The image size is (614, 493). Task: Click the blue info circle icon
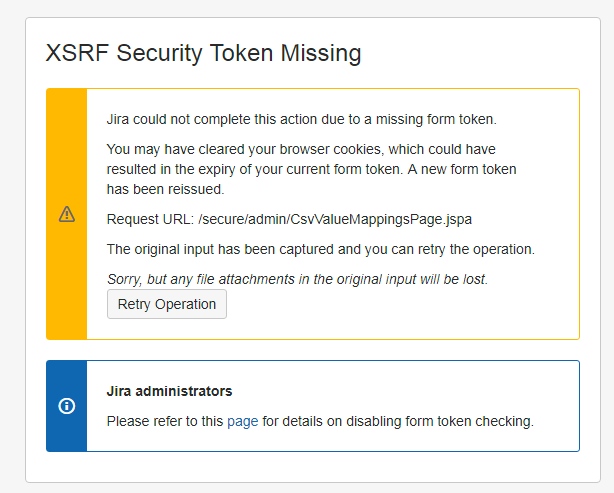click(x=67, y=406)
